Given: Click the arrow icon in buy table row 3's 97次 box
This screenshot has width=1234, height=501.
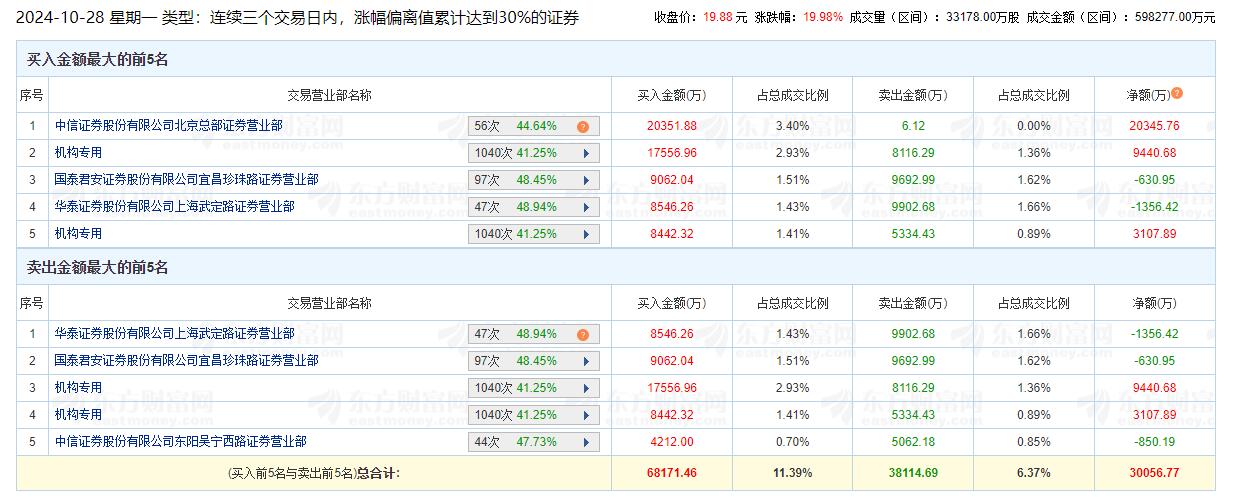Looking at the screenshot, I should (584, 181).
